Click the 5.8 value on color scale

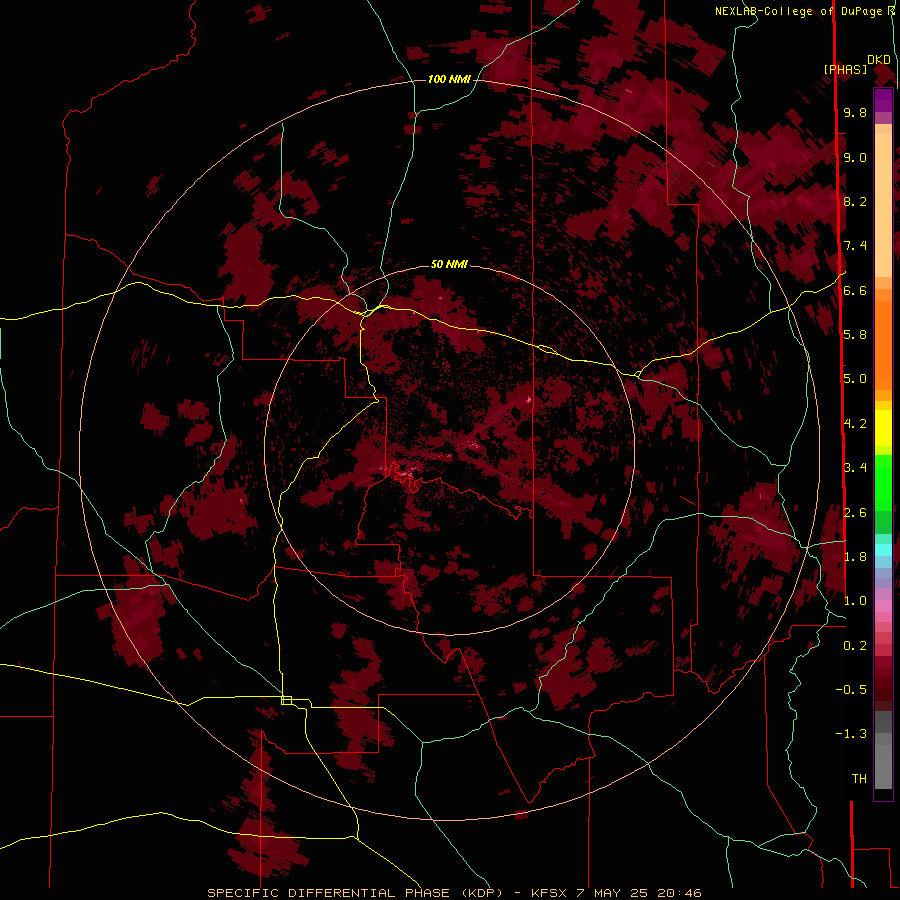855,334
